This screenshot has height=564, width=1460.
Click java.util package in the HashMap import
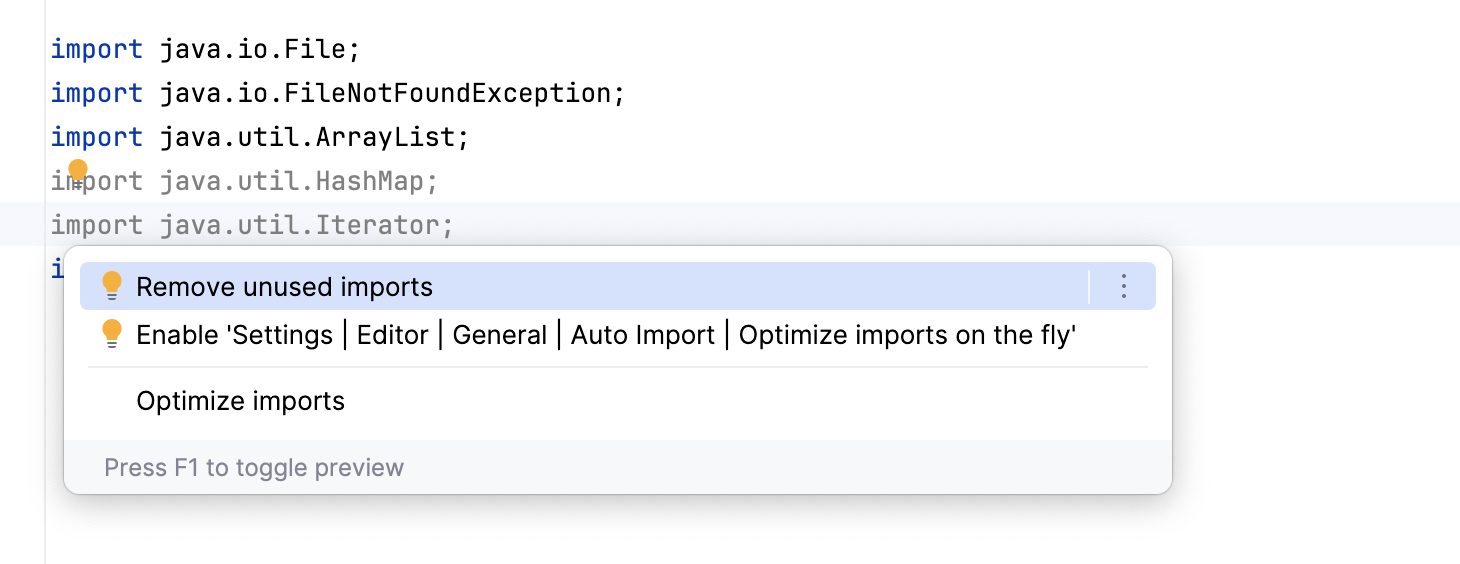229,181
